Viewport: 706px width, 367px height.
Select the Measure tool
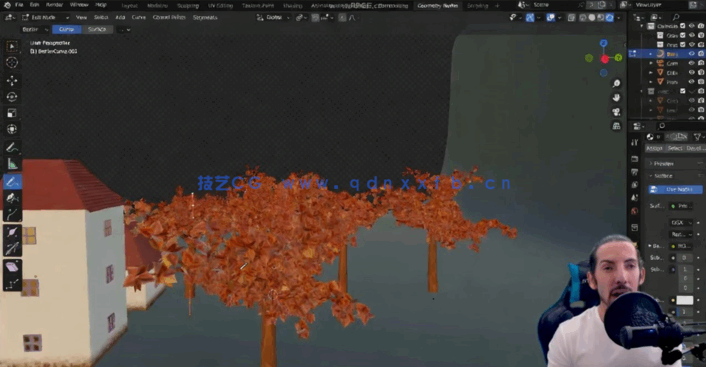tap(12, 164)
